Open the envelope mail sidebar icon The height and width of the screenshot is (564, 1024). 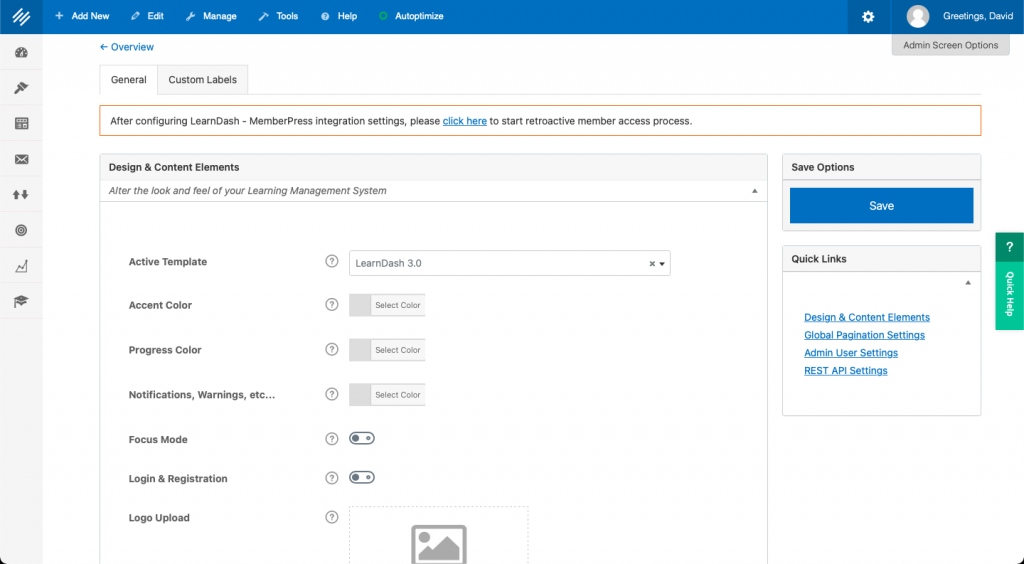coord(21,159)
